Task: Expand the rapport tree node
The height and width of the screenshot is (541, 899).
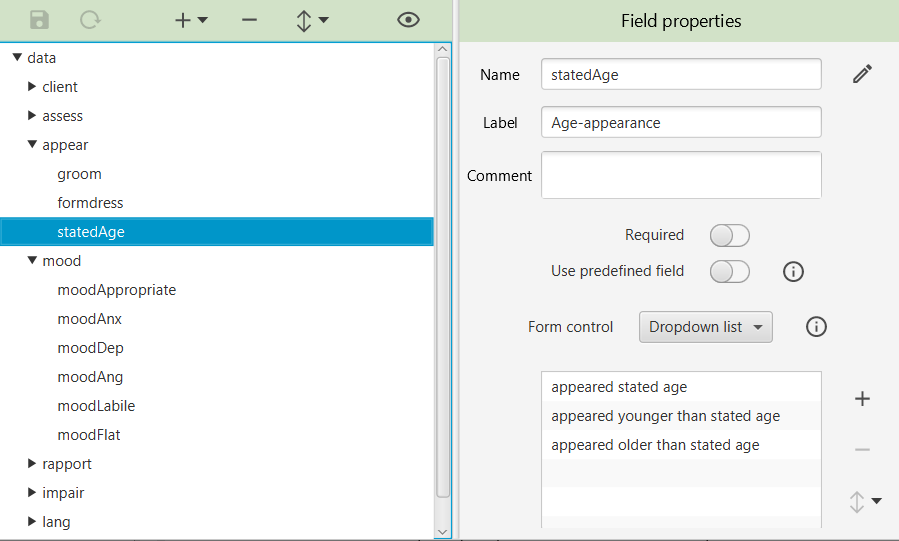Action: [32, 463]
